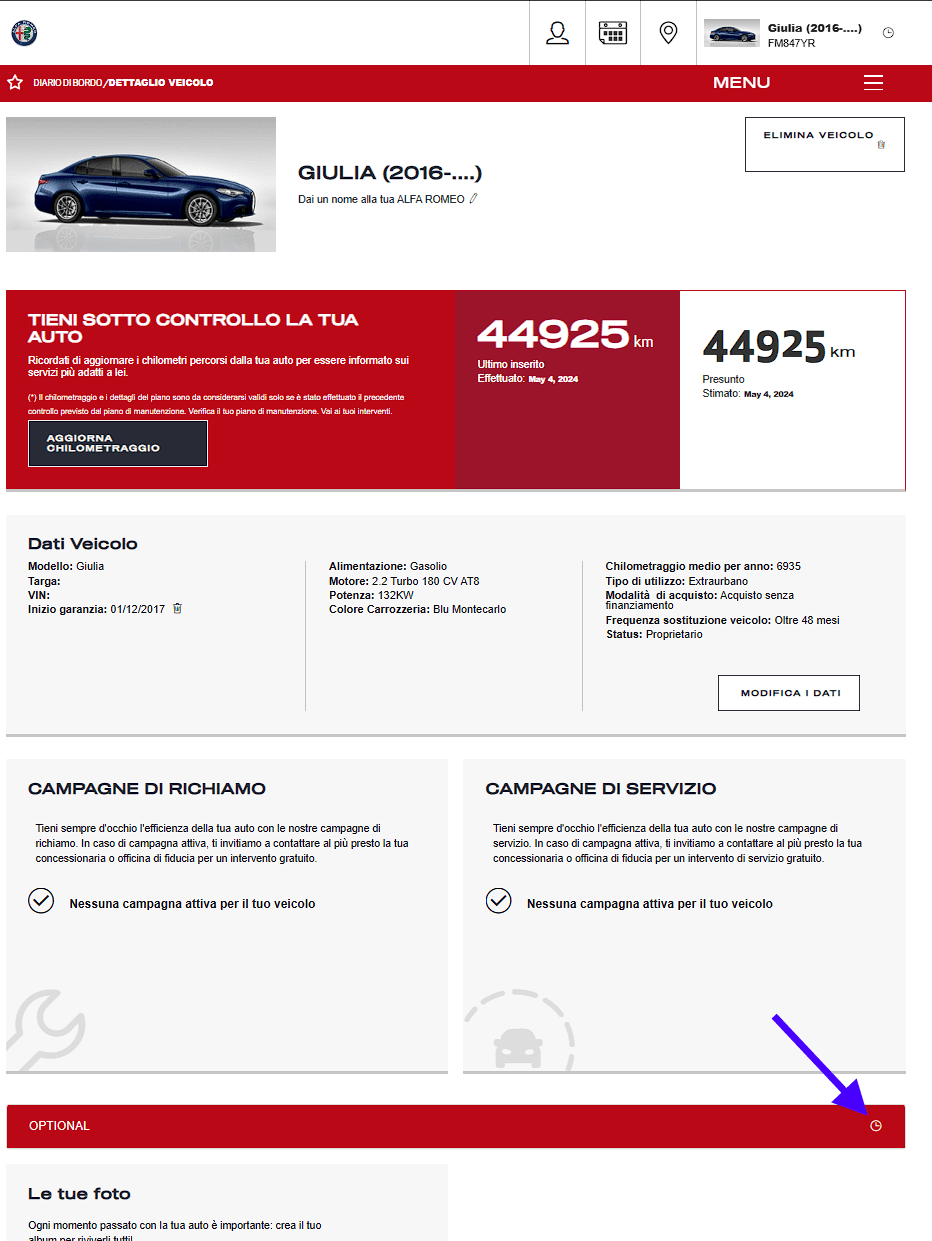Viewport: 932px width, 1241px height.
Task: Click the Alfa Romeo logo
Action: click(24, 33)
